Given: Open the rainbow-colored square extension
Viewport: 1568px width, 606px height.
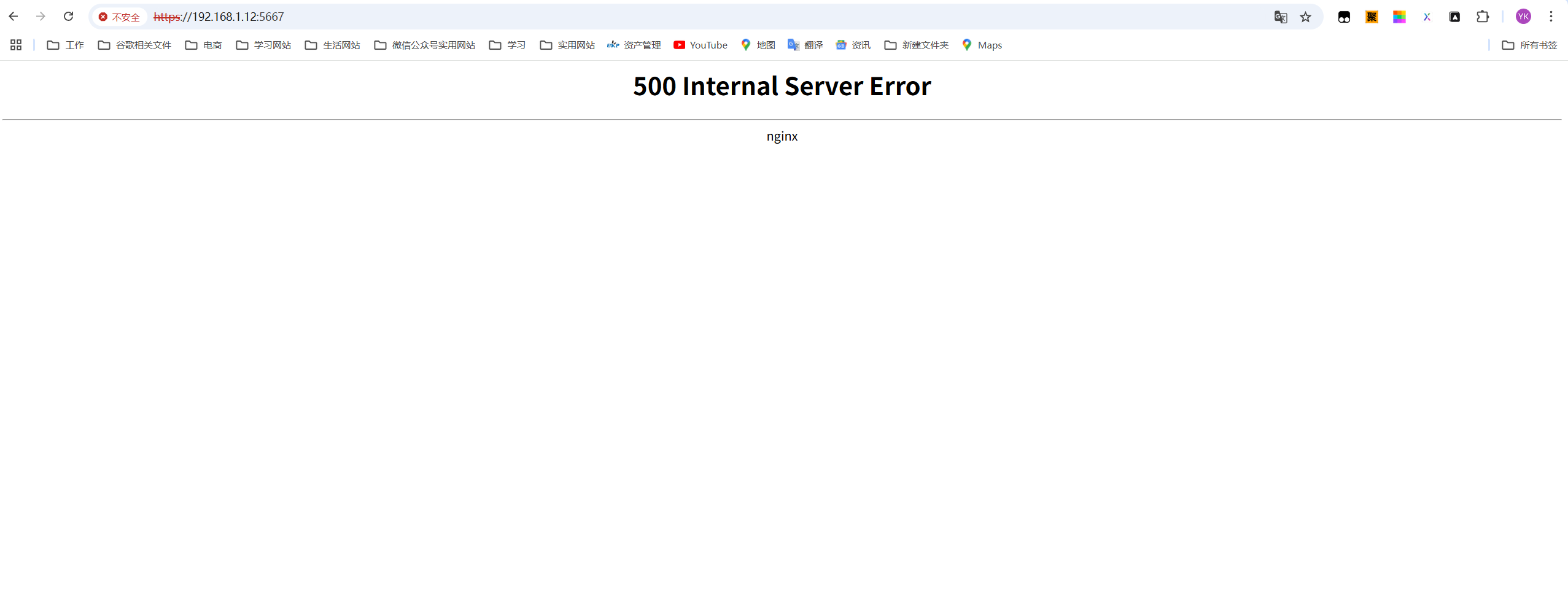Looking at the screenshot, I should point(1399,17).
